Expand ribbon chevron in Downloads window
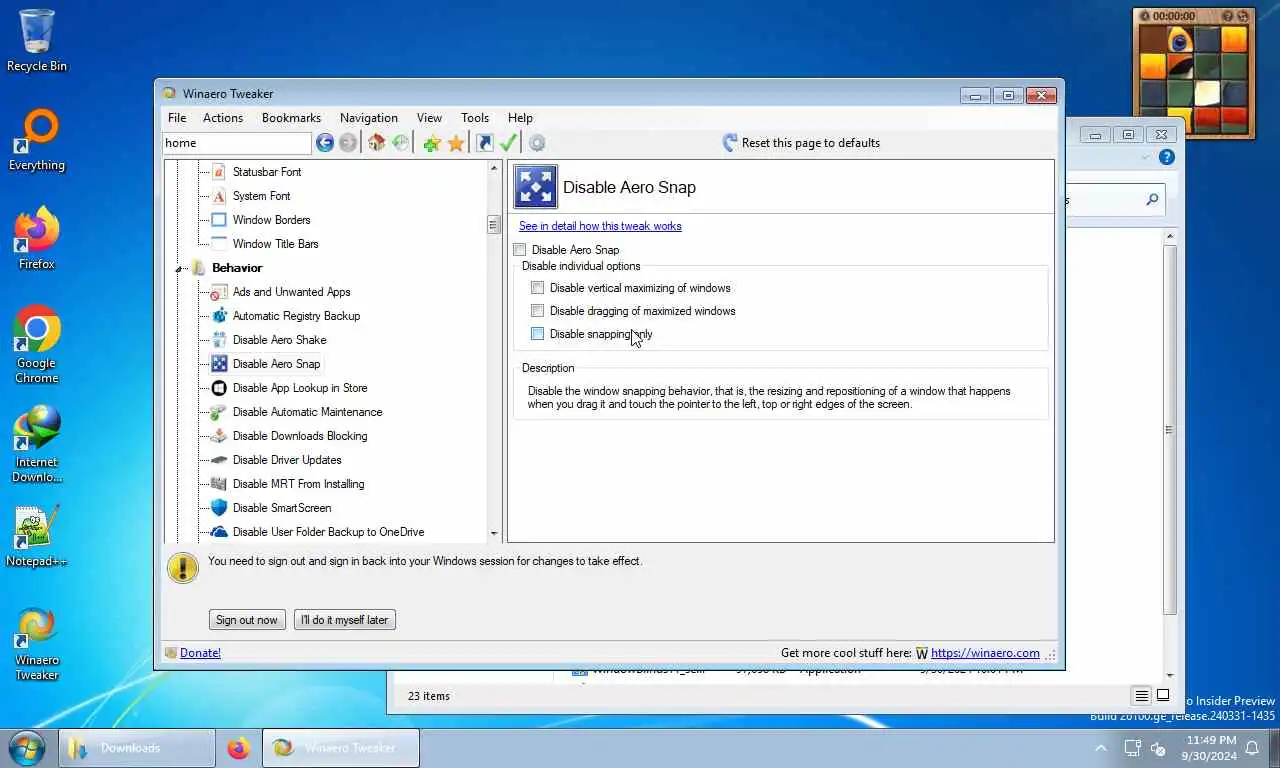This screenshot has height=768, width=1280. pos(1147,157)
